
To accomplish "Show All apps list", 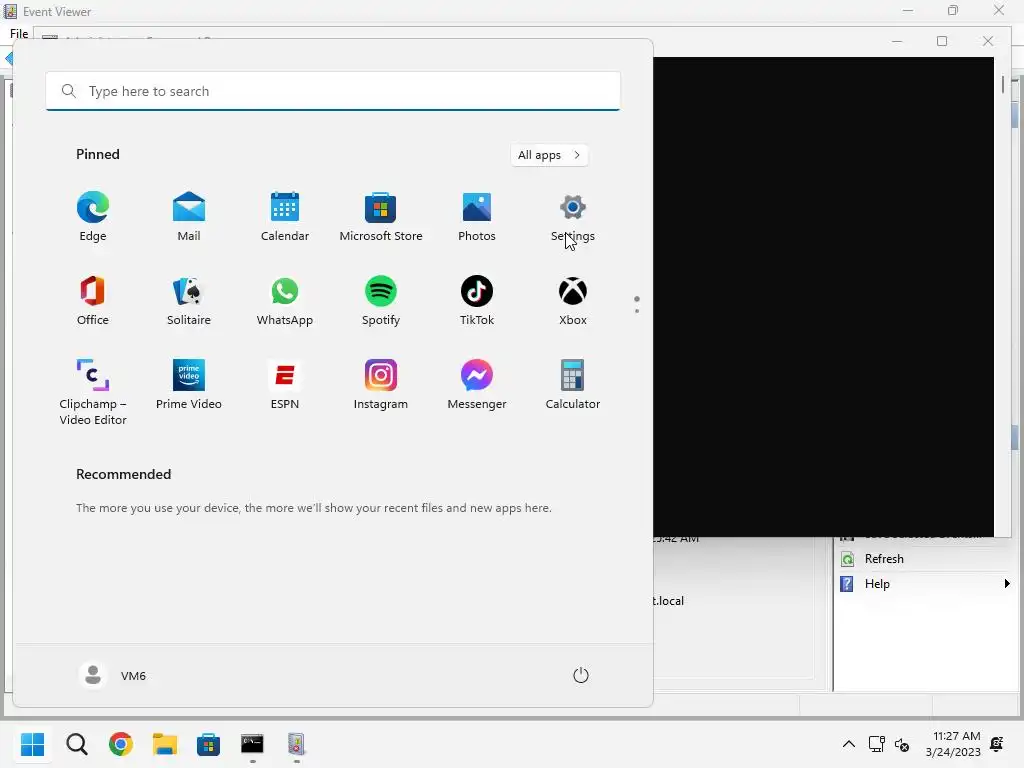I will [x=549, y=155].
